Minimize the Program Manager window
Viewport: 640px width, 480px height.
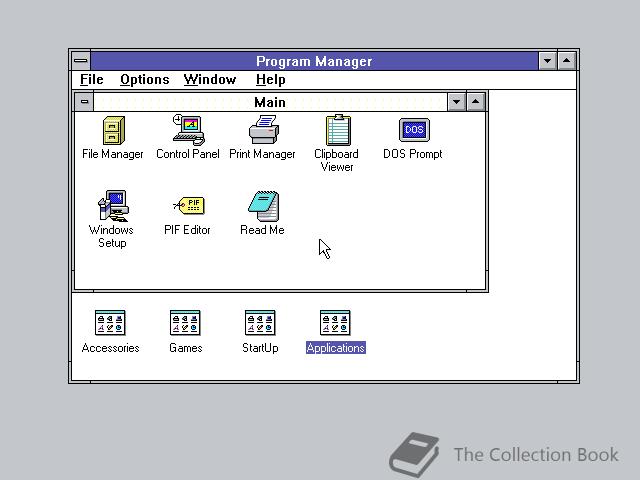tap(547, 61)
